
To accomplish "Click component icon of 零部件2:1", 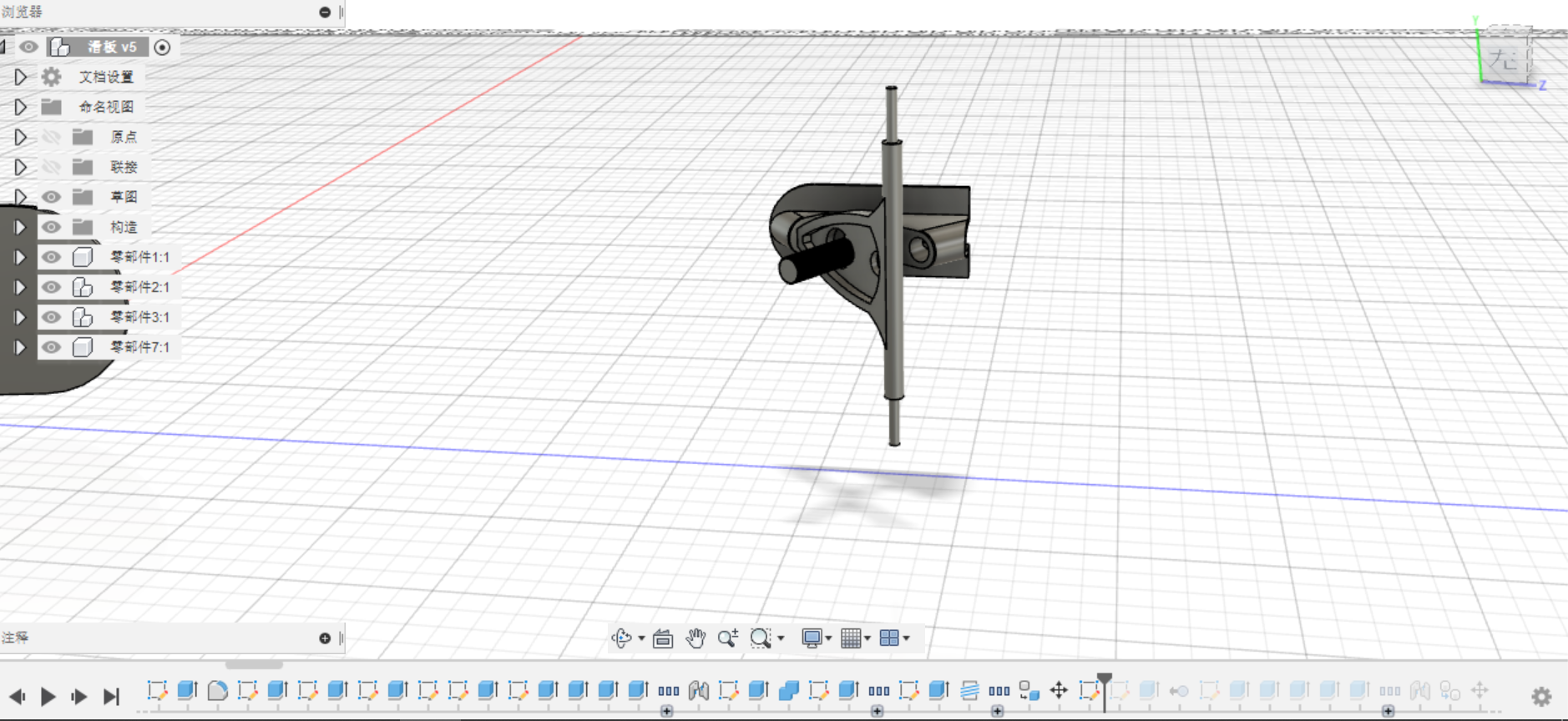I will click(82, 287).
